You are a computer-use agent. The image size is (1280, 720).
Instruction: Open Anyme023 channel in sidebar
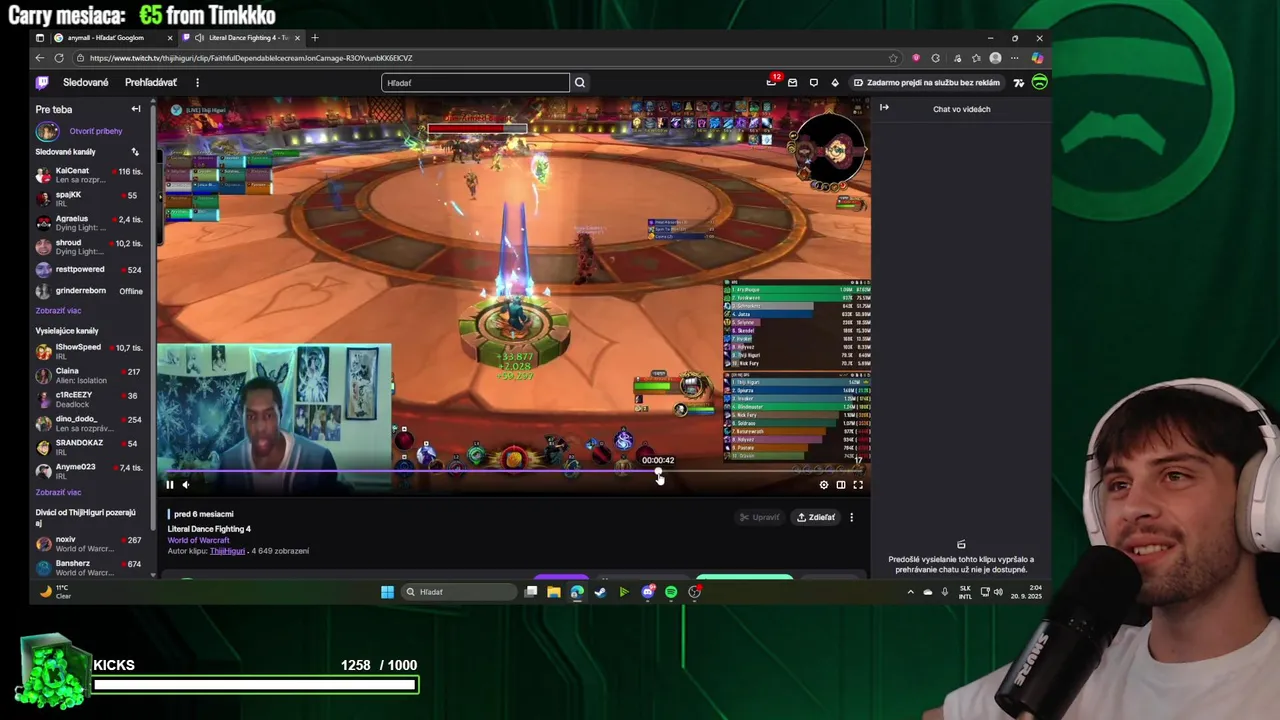tap(89, 471)
